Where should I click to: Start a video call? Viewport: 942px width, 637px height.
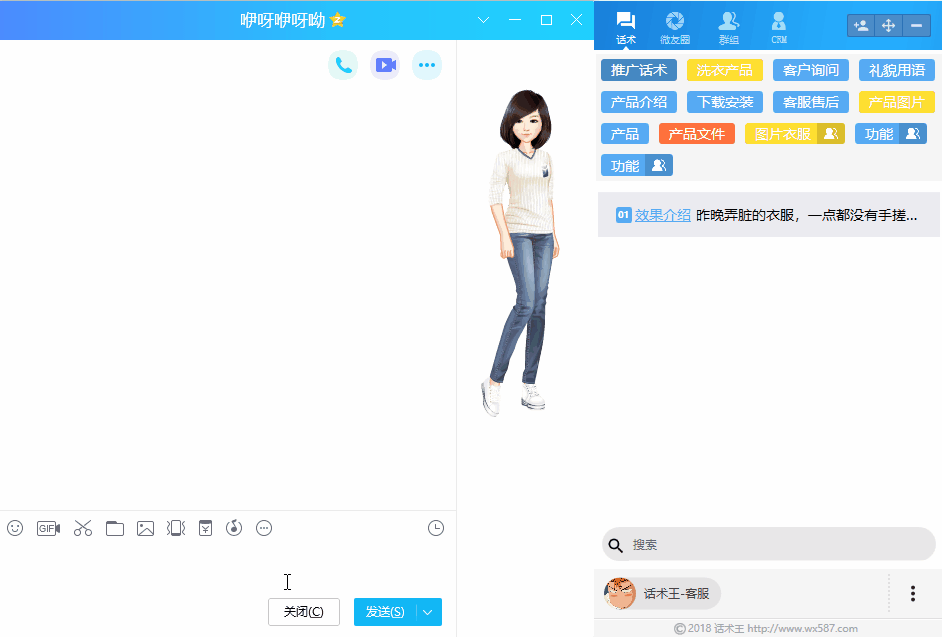385,65
